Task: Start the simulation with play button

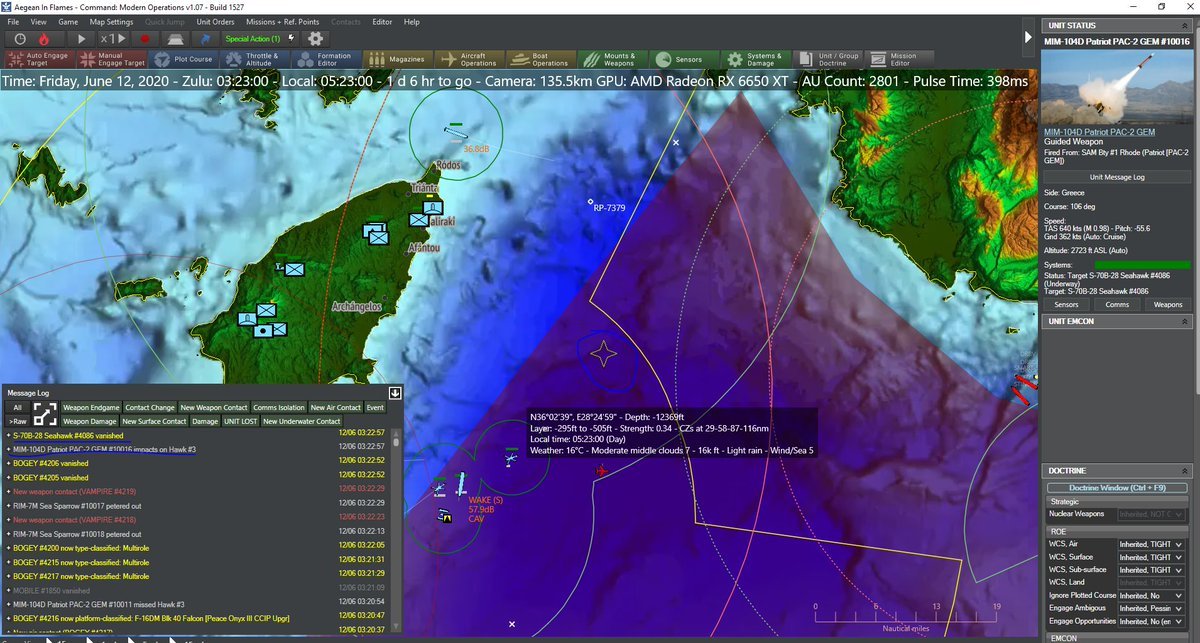Action: 82,38
